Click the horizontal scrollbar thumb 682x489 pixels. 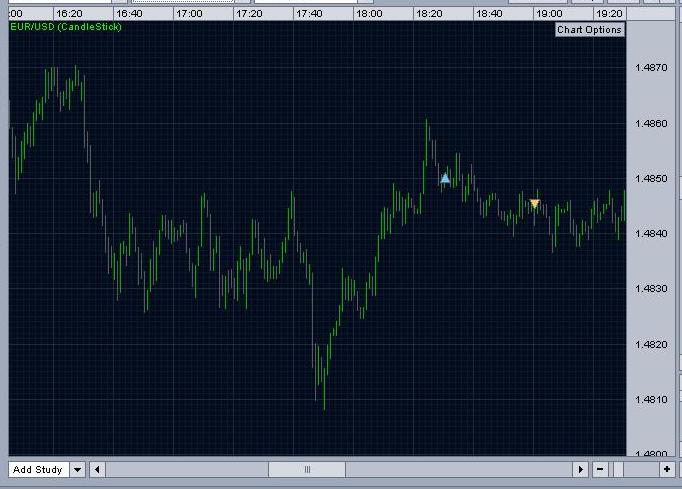(307, 469)
